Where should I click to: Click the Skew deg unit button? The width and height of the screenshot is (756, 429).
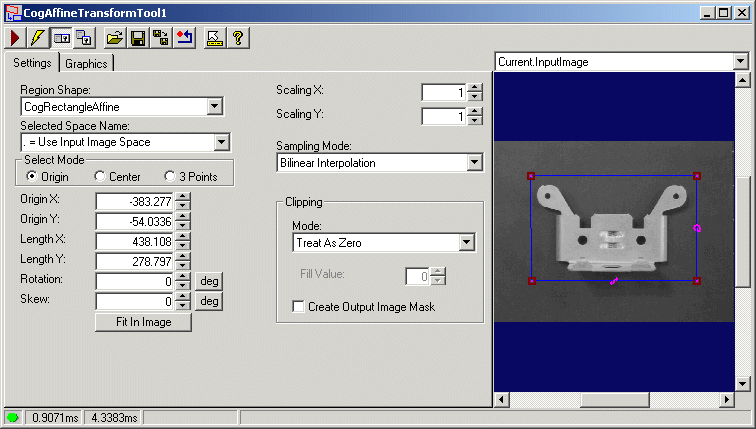pyautogui.click(x=209, y=301)
